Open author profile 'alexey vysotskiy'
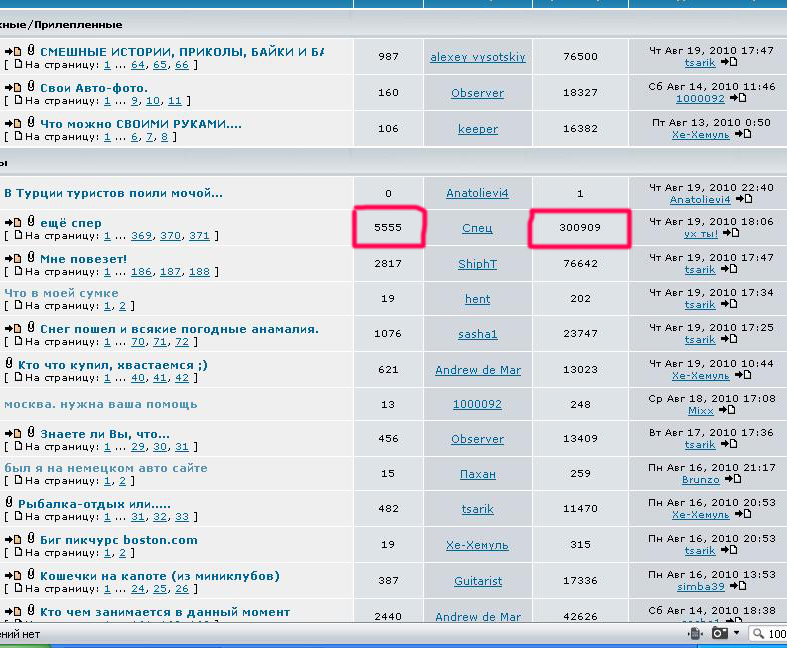The image size is (789, 648). (x=477, y=57)
